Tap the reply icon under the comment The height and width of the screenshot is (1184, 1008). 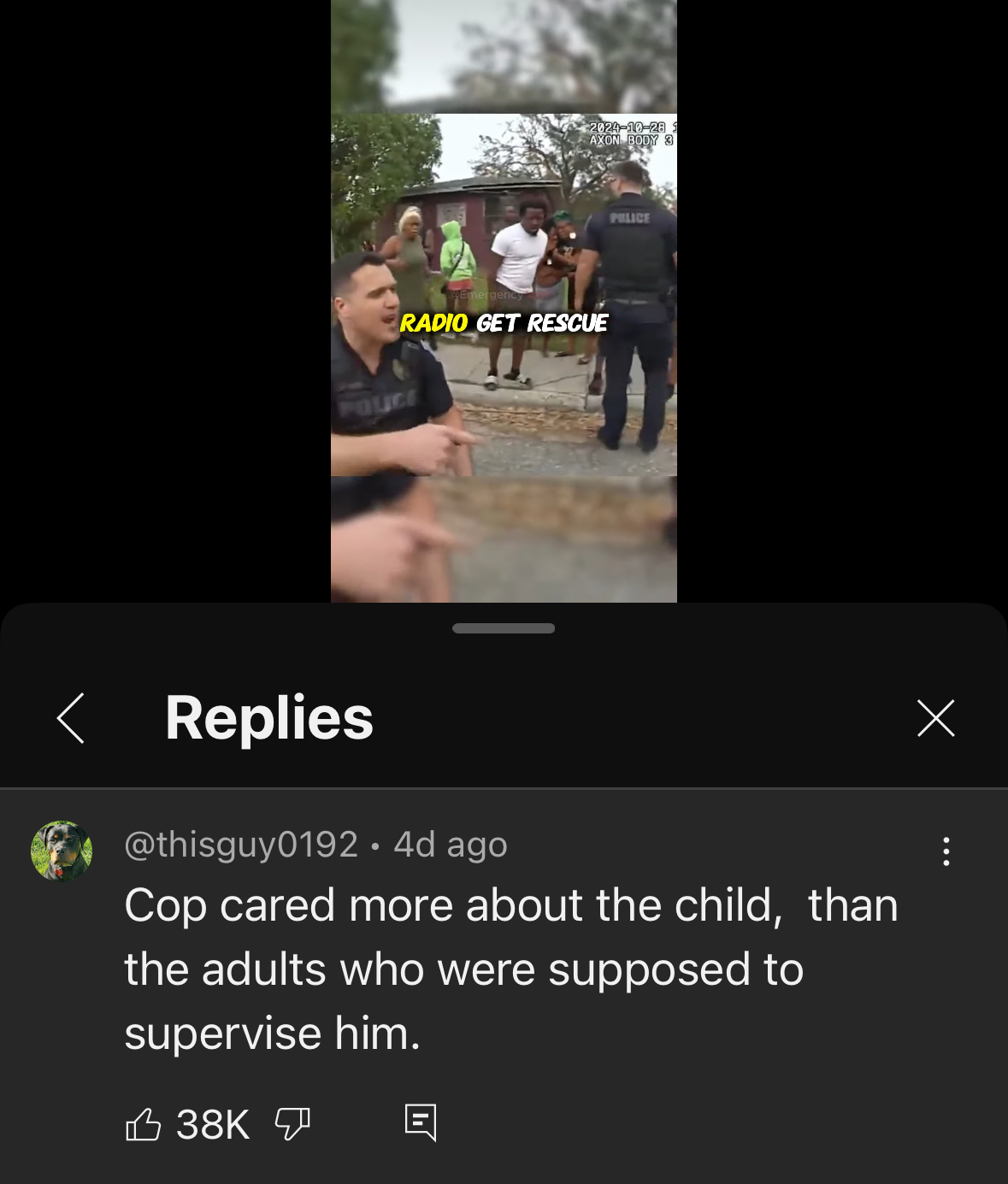click(420, 1122)
